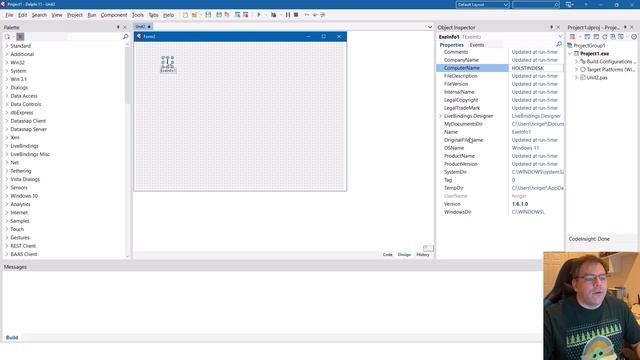Pin the Object Inspector panel
Screen dimensions: 640x360
[x=551, y=27]
